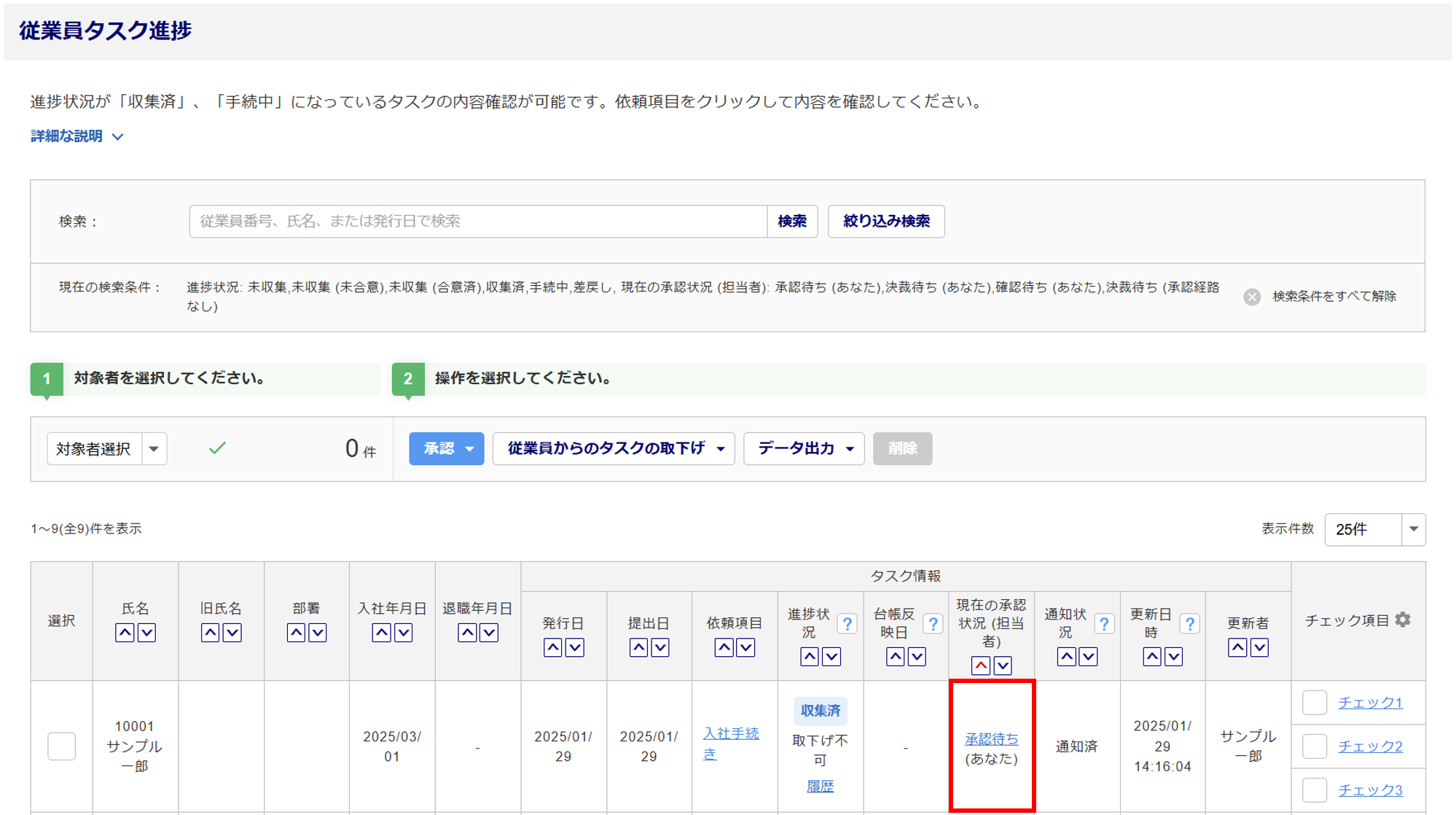Sort 入社年月日 column descending
Image resolution: width=1456 pixels, height=815 pixels.
tap(404, 633)
